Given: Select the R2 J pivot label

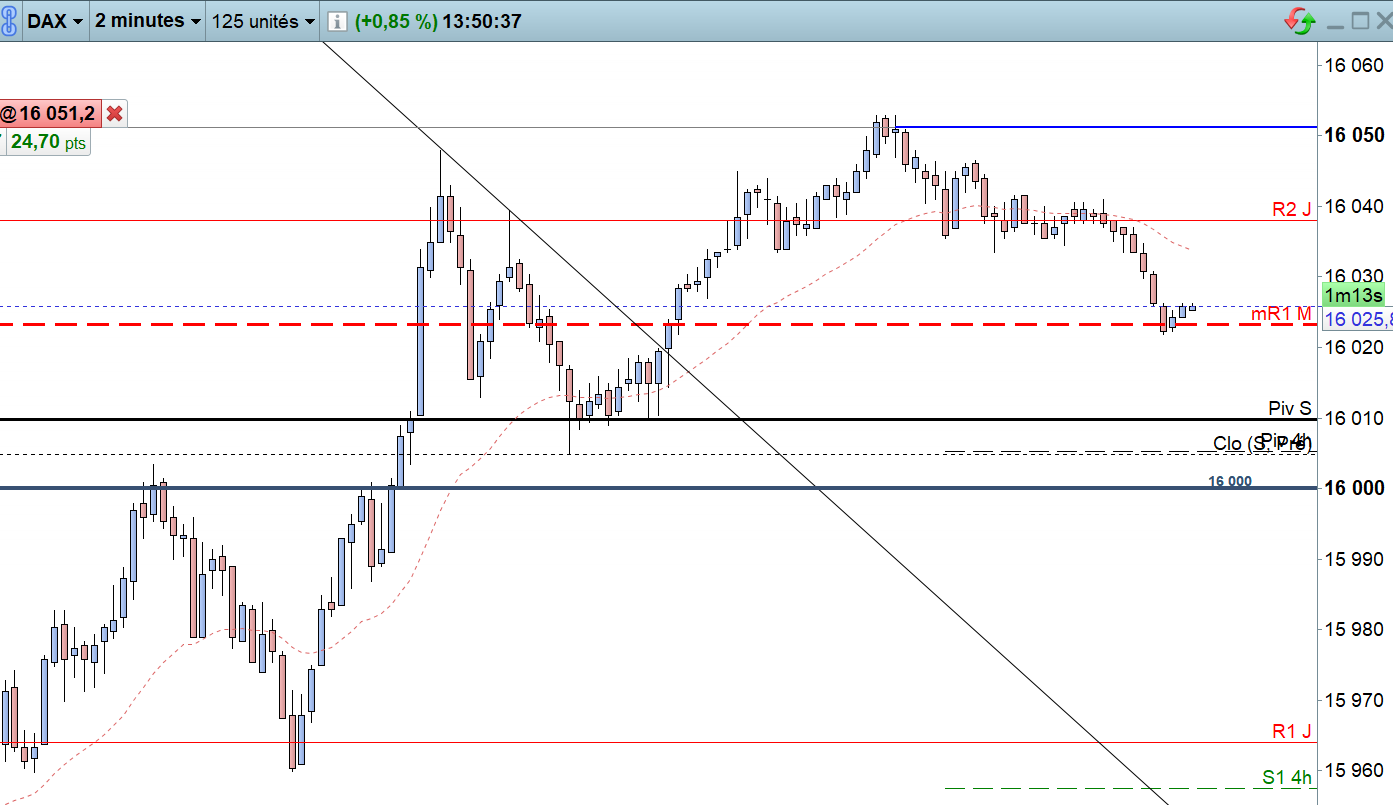Looking at the screenshot, I should [x=1292, y=209].
